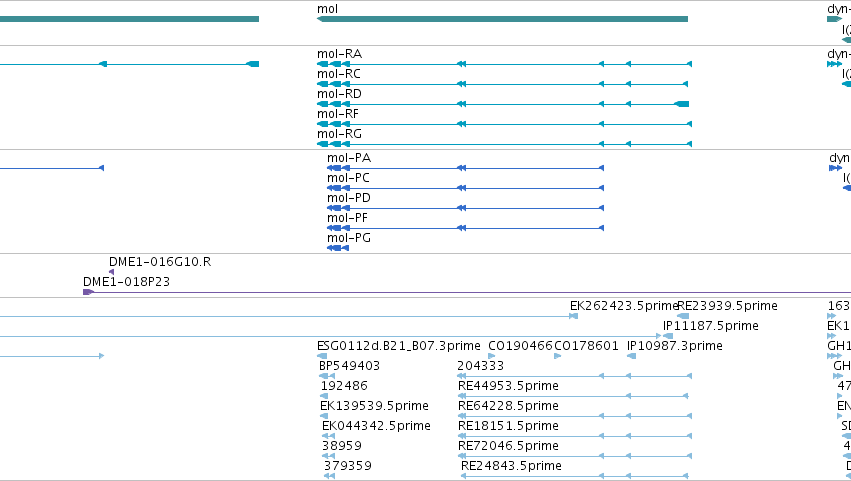Click the 192486 feature label
The image size is (851, 481).
[x=345, y=386]
